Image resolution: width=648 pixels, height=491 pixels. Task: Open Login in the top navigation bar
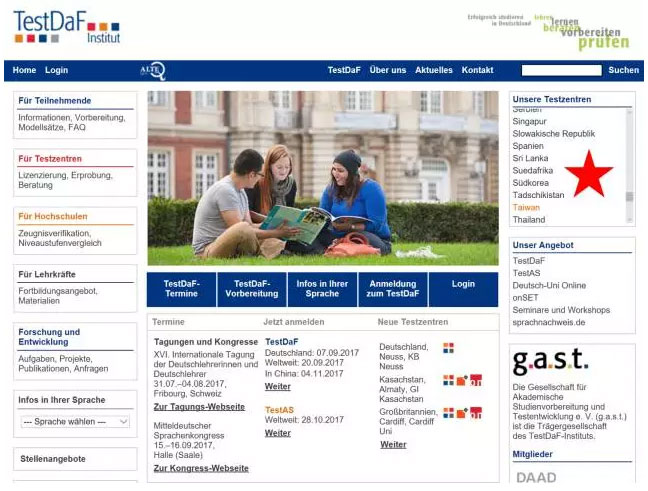click(56, 70)
